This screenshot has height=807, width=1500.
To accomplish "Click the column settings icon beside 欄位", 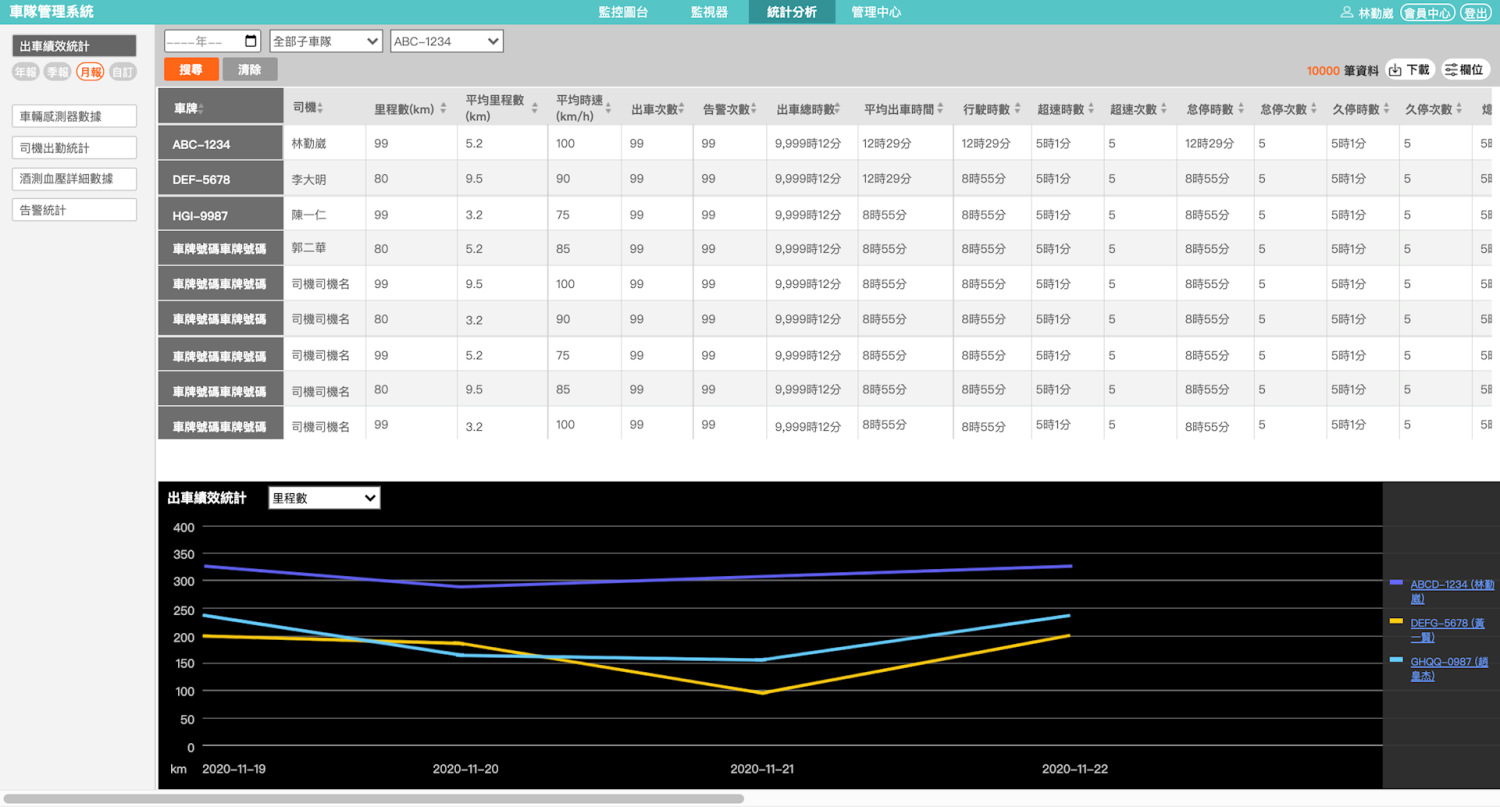I will pos(1450,70).
